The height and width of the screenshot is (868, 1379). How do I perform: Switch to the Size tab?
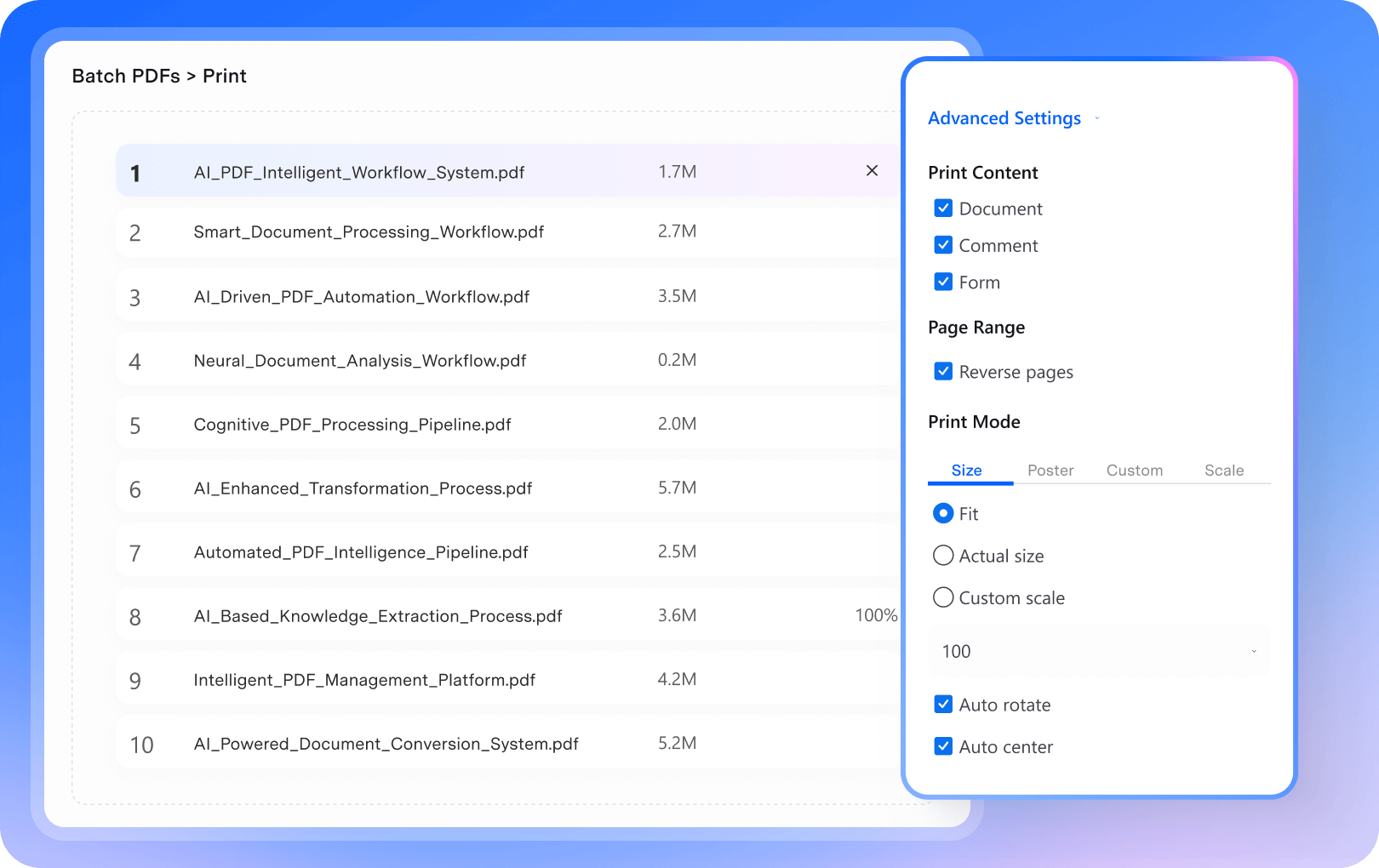(x=966, y=471)
